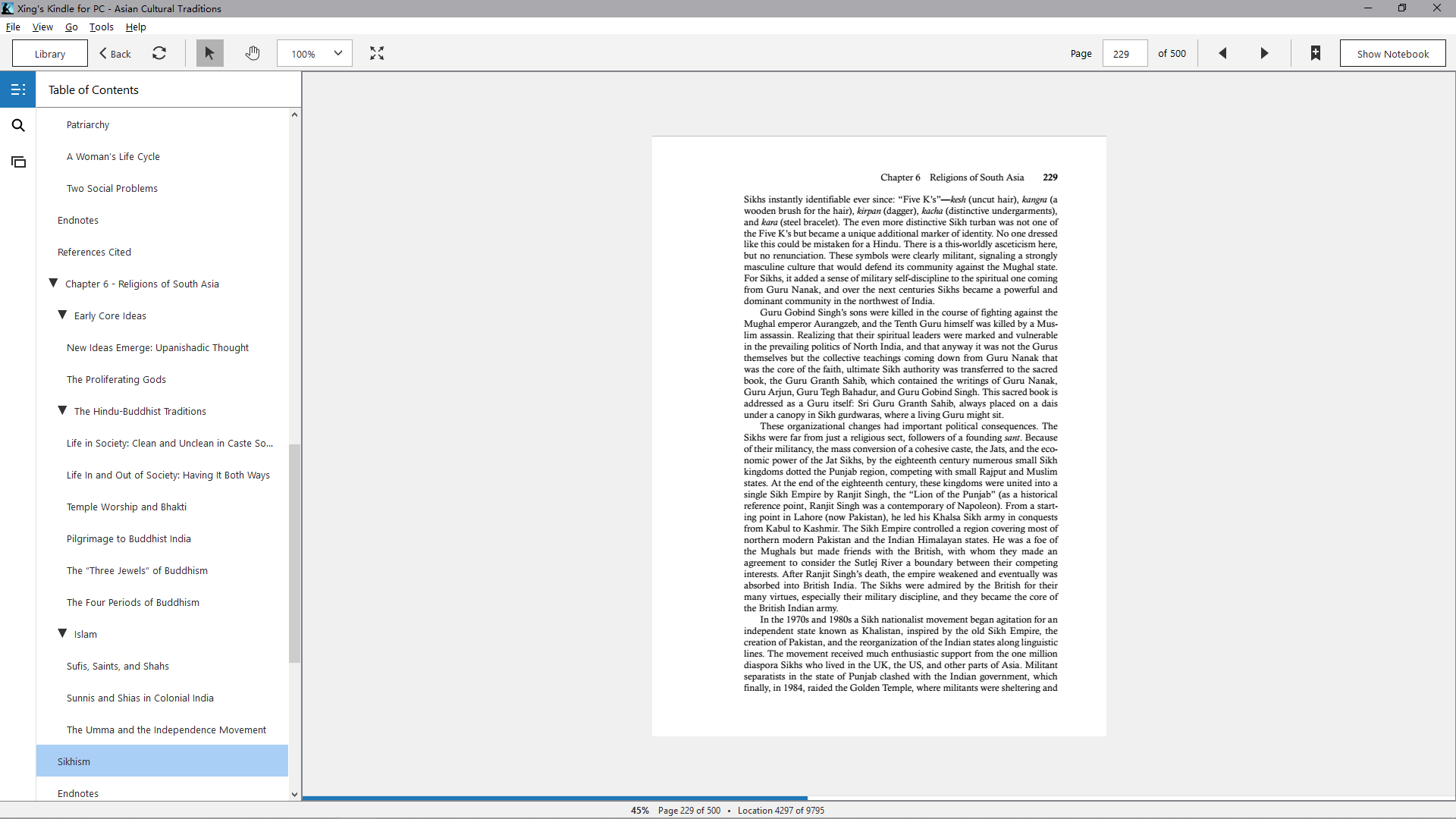The width and height of the screenshot is (1456, 819).
Task: Click the table of contents scrollbar thumb
Action: pos(294,553)
